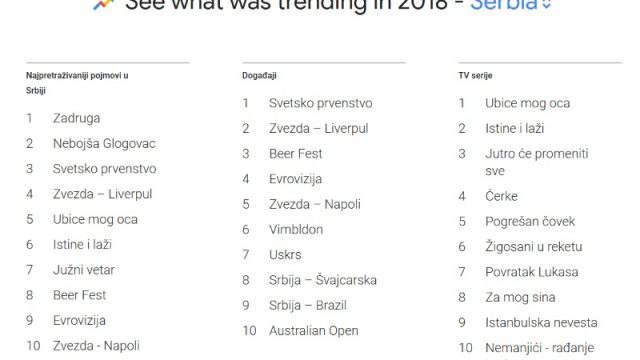640x360 pixels.
Task: Click Južni vetar in first column
Action: [84, 270]
